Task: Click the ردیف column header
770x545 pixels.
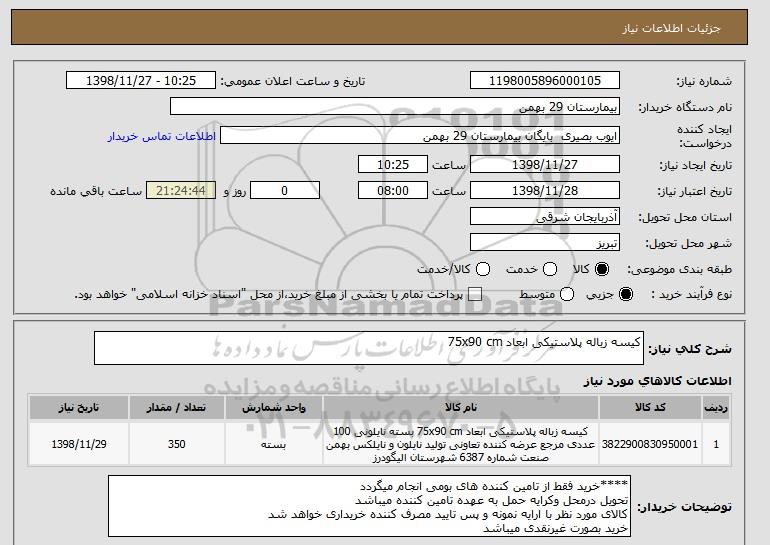Action: point(716,408)
